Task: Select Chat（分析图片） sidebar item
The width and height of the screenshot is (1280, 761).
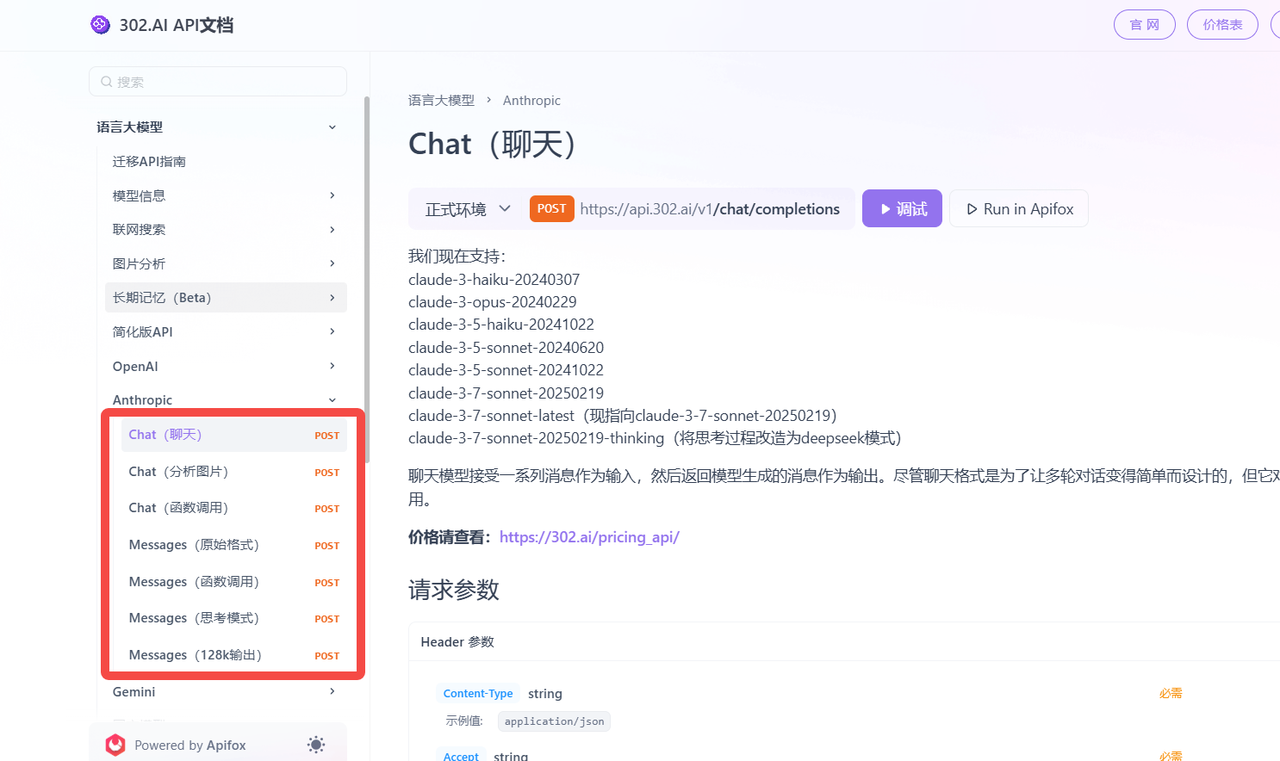Action: point(234,471)
